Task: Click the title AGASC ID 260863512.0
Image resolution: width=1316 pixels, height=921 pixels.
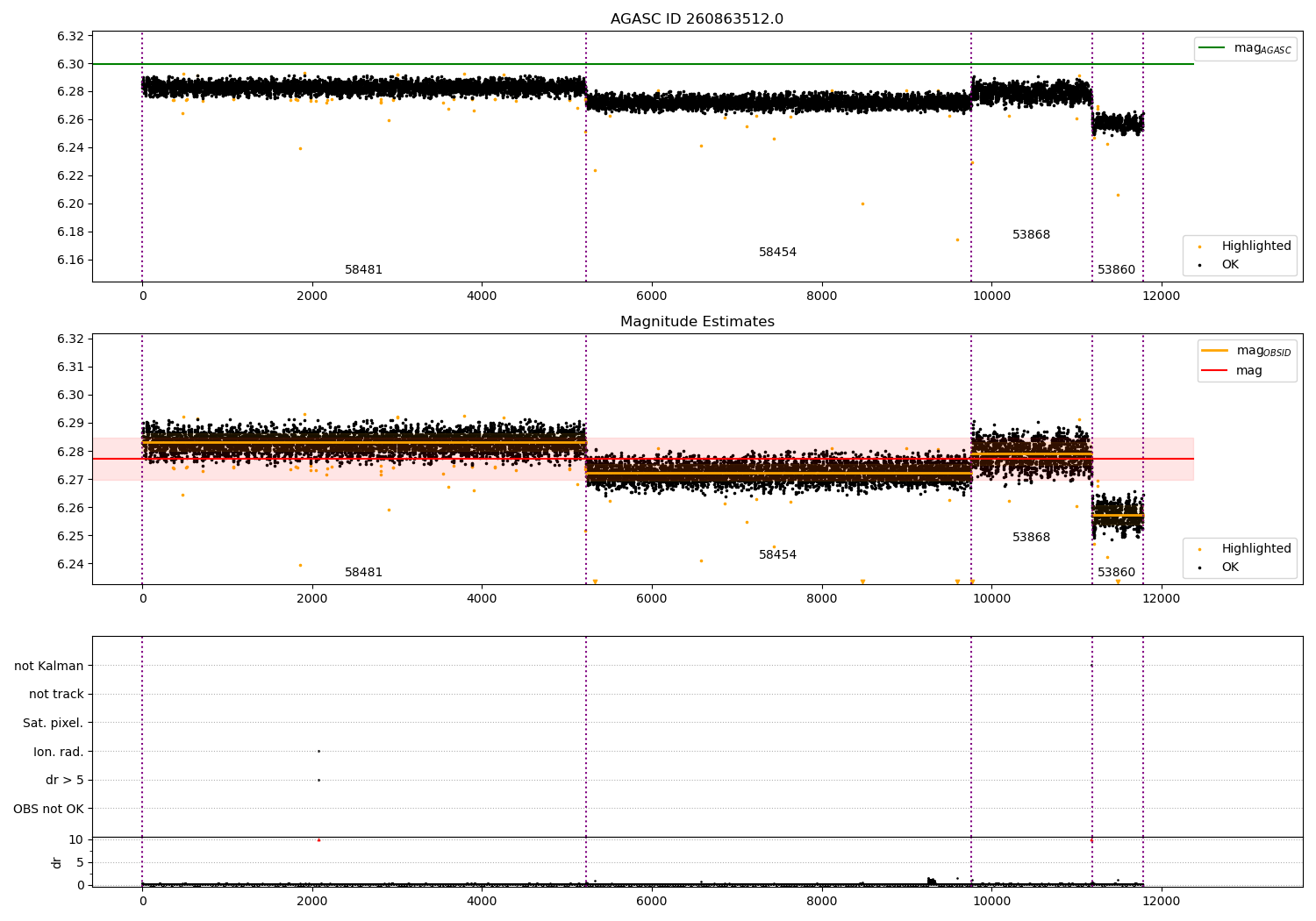Action: coord(697,19)
